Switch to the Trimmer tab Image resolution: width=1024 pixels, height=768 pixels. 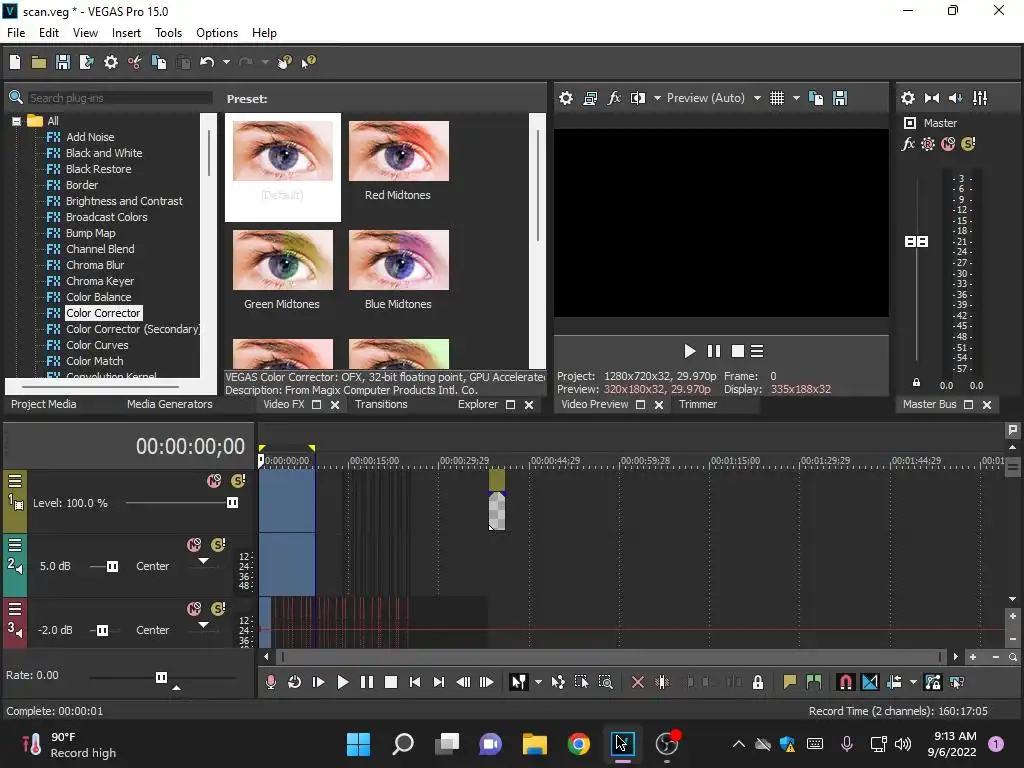[698, 404]
